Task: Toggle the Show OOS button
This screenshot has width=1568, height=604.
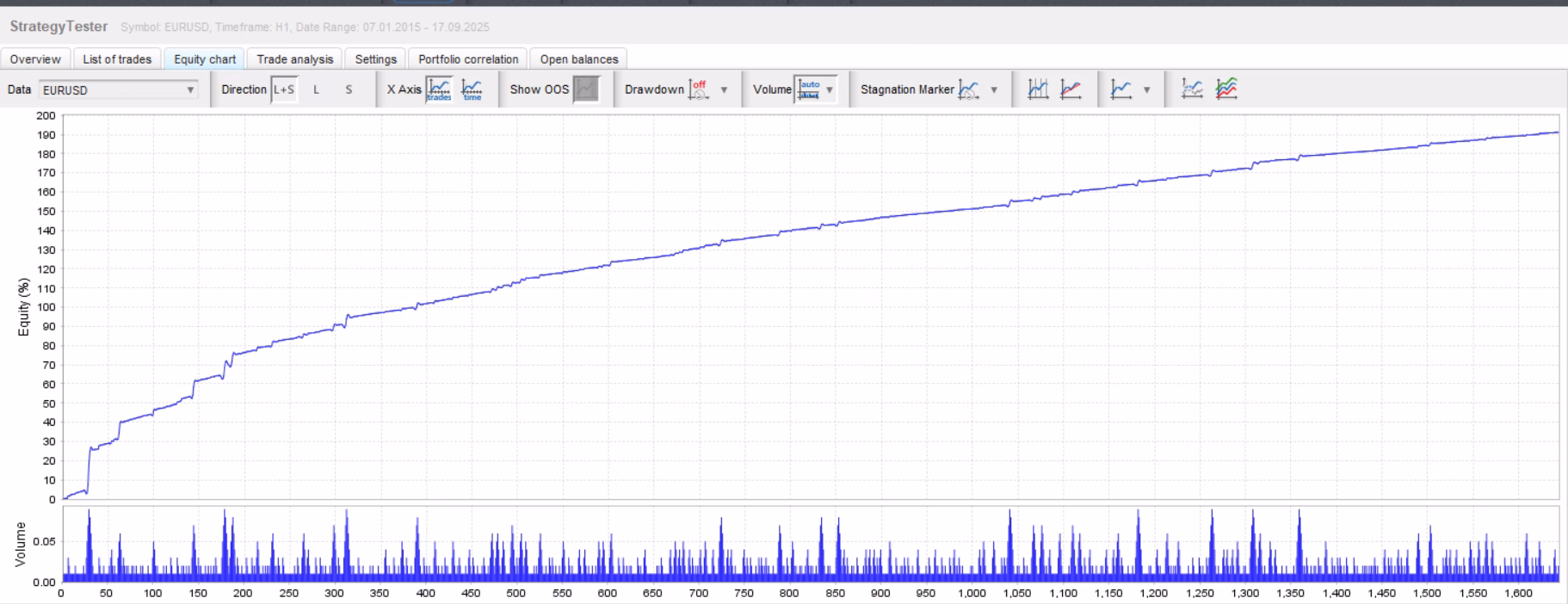Action: tap(586, 89)
